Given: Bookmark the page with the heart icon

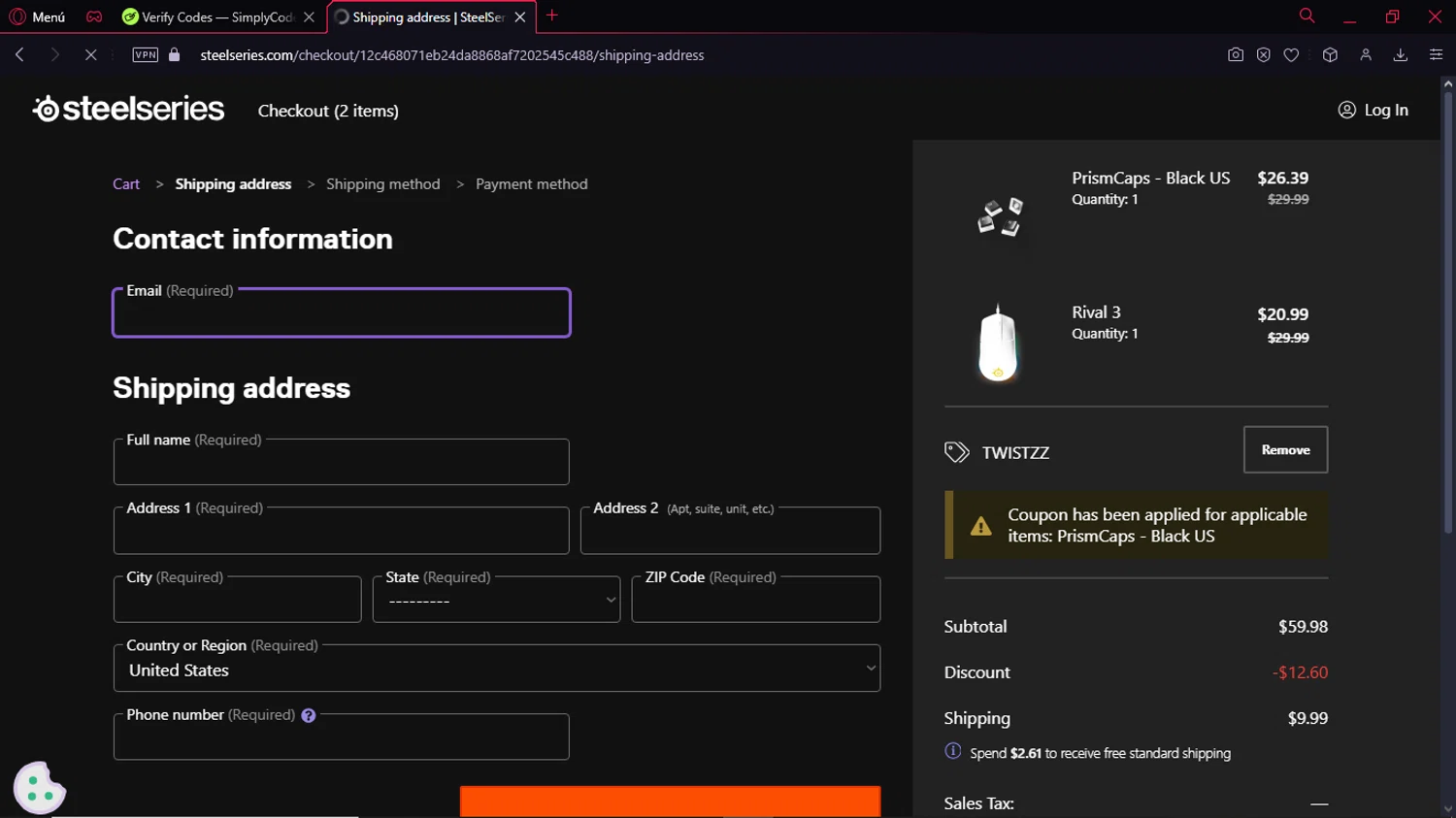Looking at the screenshot, I should pyautogui.click(x=1291, y=55).
